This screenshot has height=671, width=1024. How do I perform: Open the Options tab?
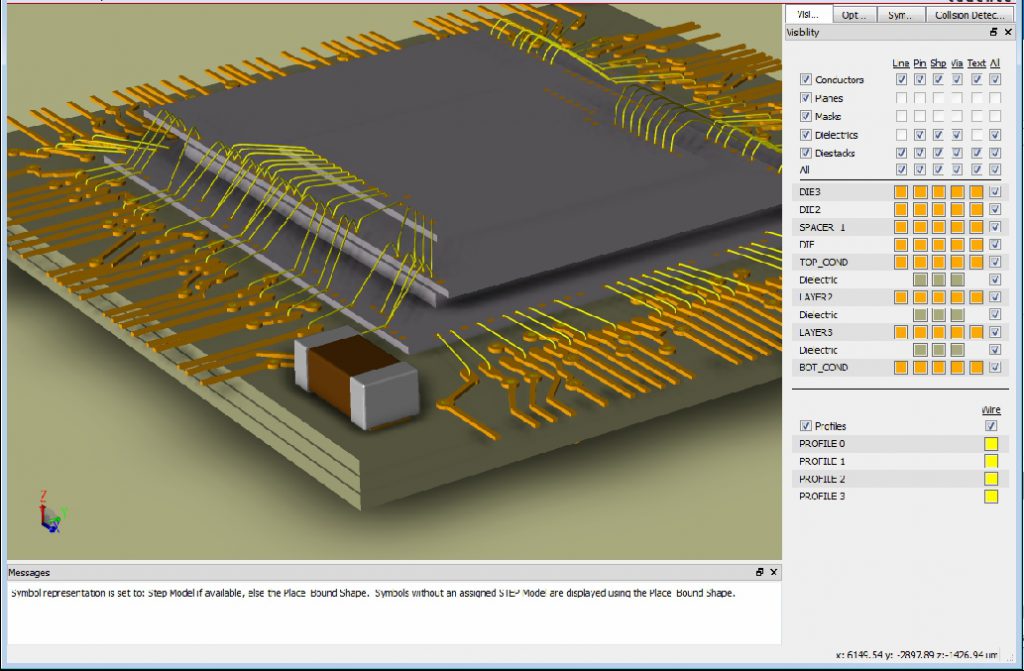click(x=854, y=15)
